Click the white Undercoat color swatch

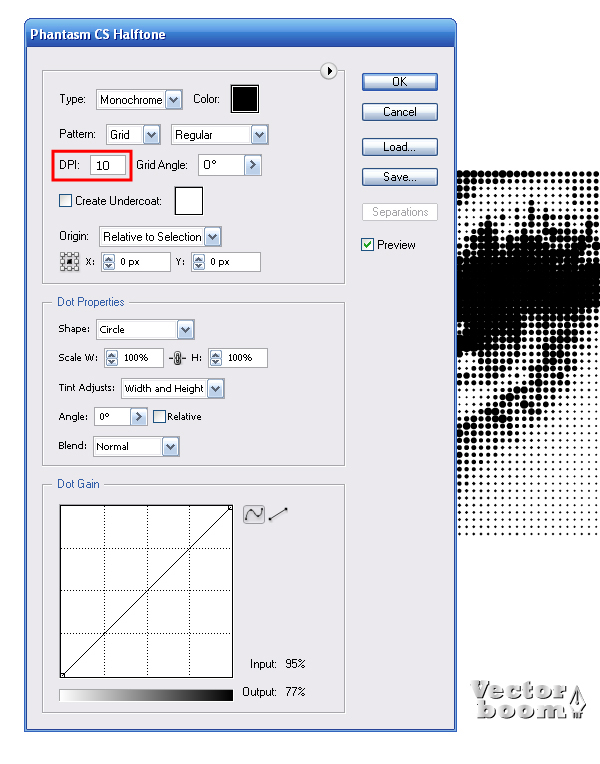pos(189,201)
